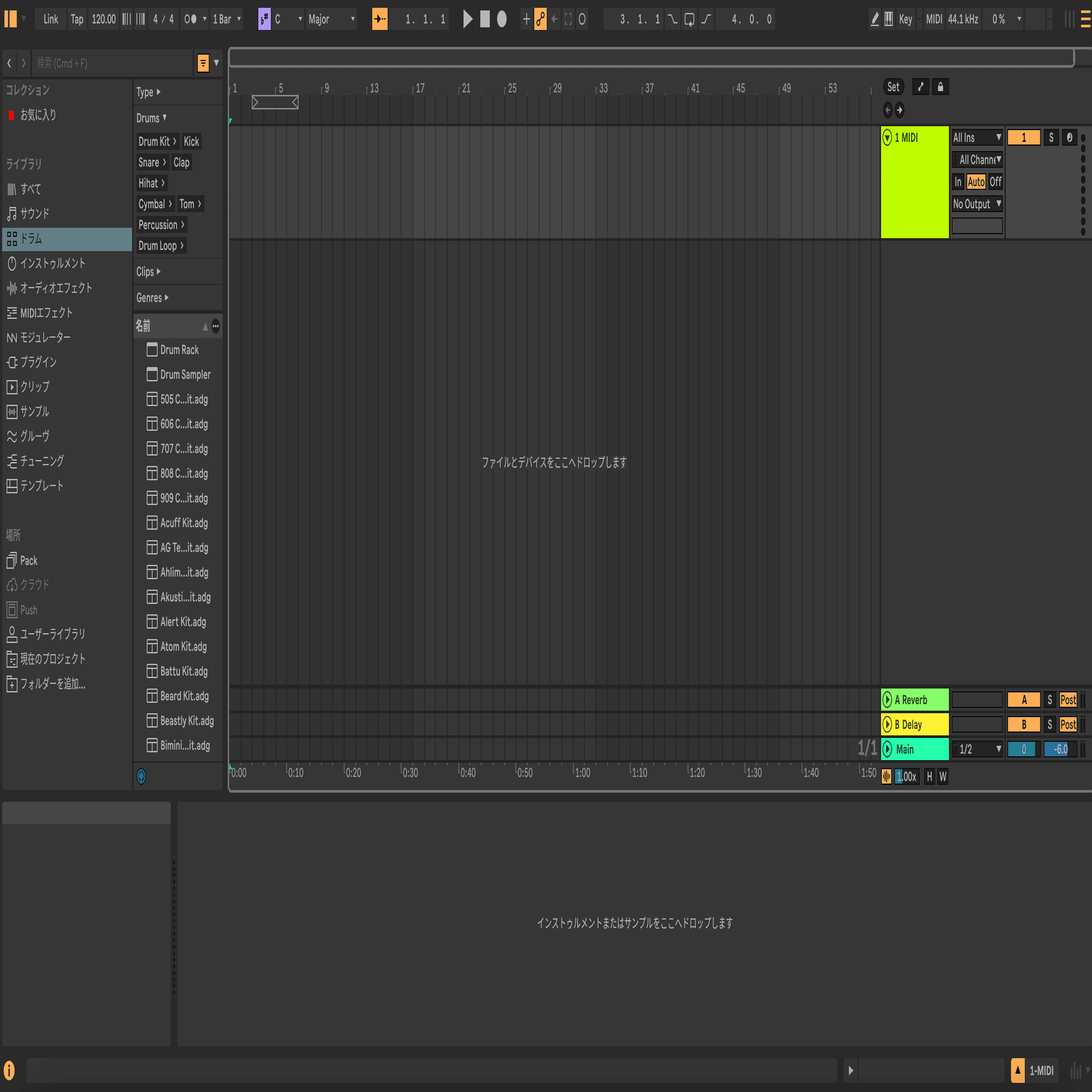The width and height of the screenshot is (1092, 1092).
Task: Select ドラム in the browser sidebar
Action: 31,239
